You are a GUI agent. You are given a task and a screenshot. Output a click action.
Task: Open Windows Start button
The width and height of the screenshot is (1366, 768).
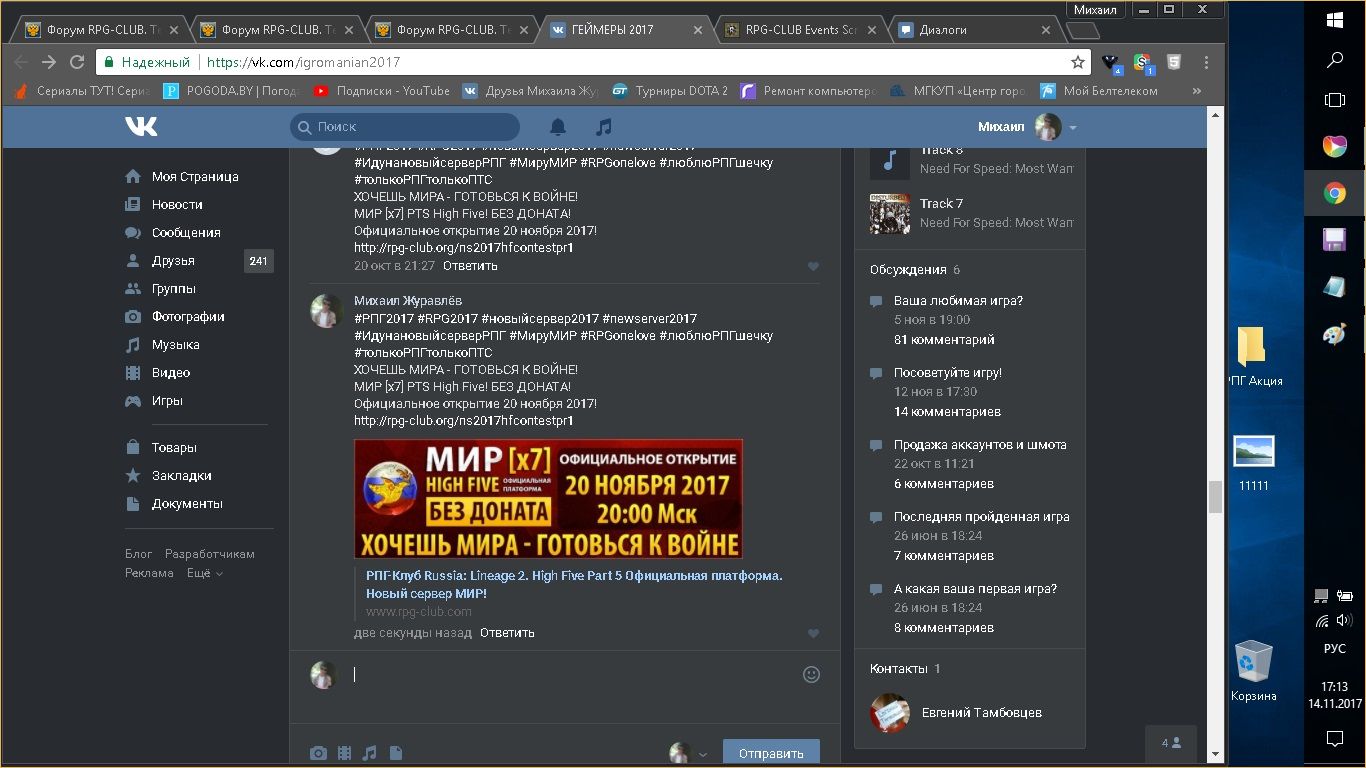[1334, 19]
